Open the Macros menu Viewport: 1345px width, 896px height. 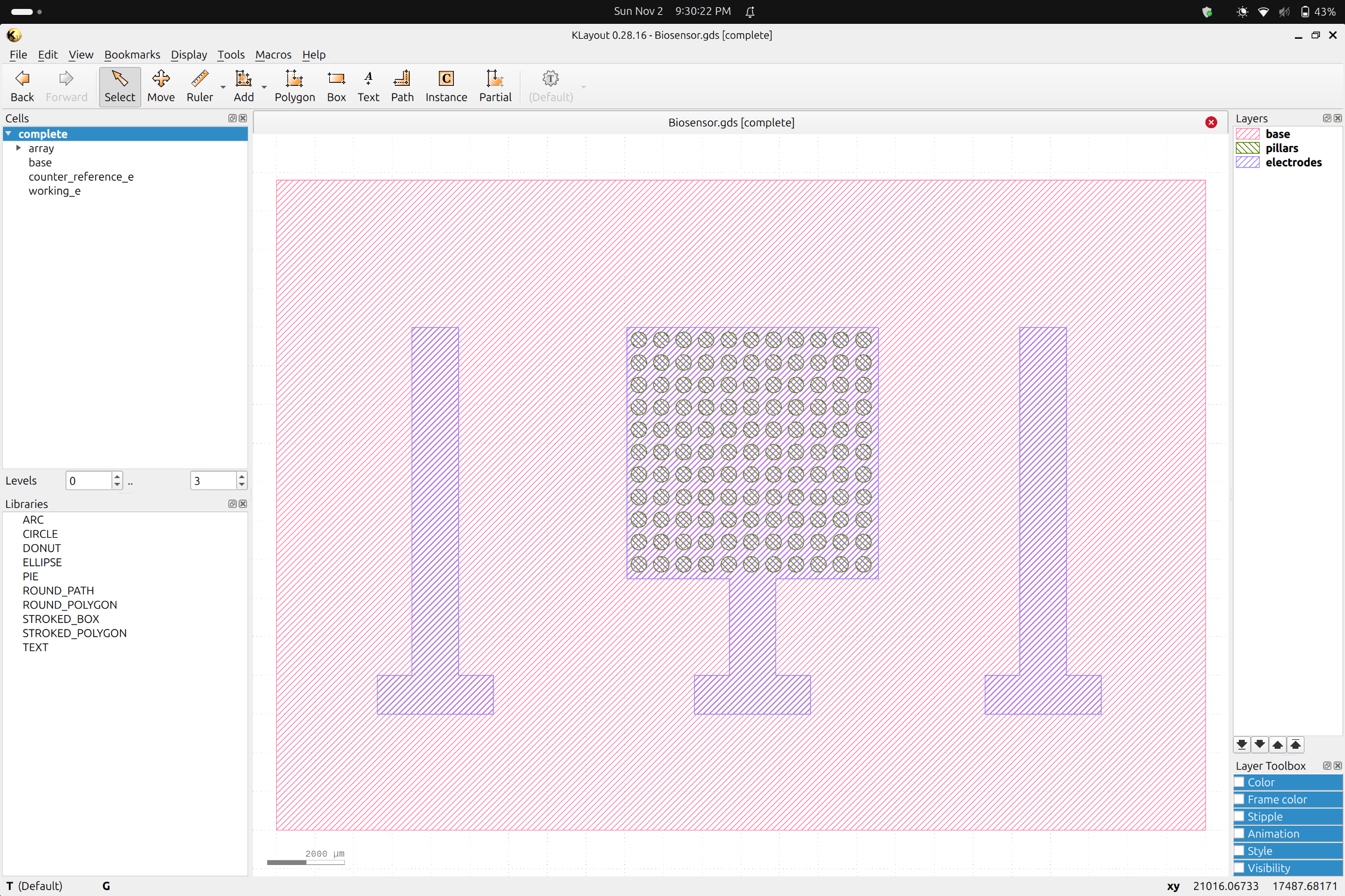(x=273, y=54)
